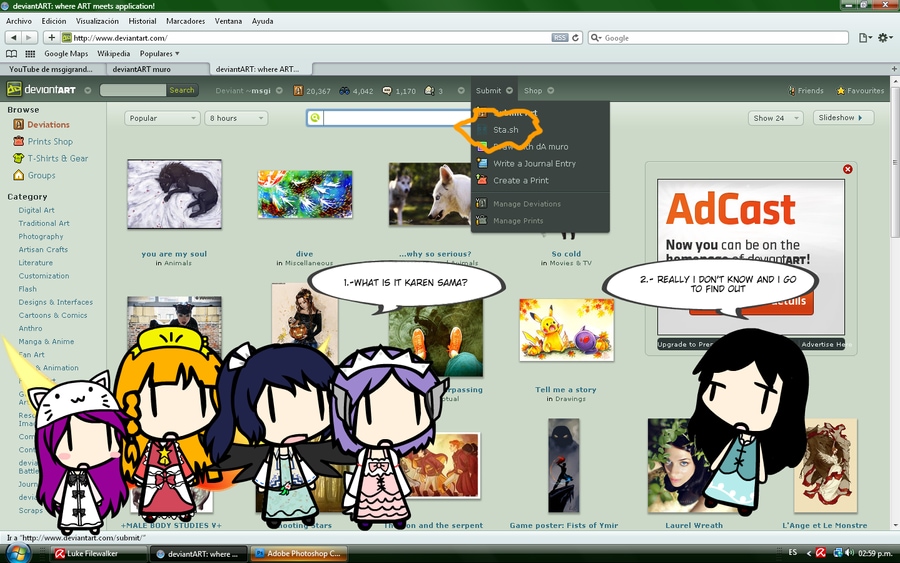The height and width of the screenshot is (563, 900).
Task: Open the Wikipedia bookmark
Action: coord(114,53)
